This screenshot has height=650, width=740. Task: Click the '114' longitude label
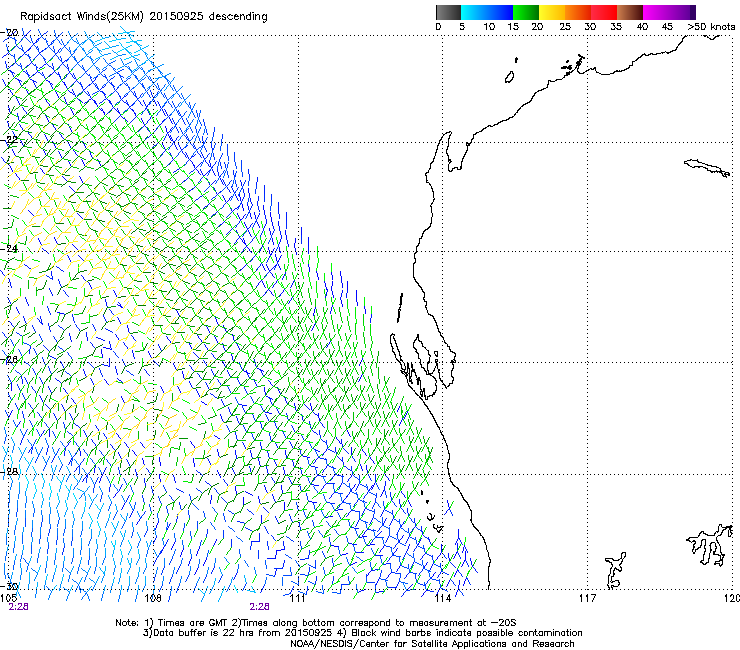click(x=442, y=598)
